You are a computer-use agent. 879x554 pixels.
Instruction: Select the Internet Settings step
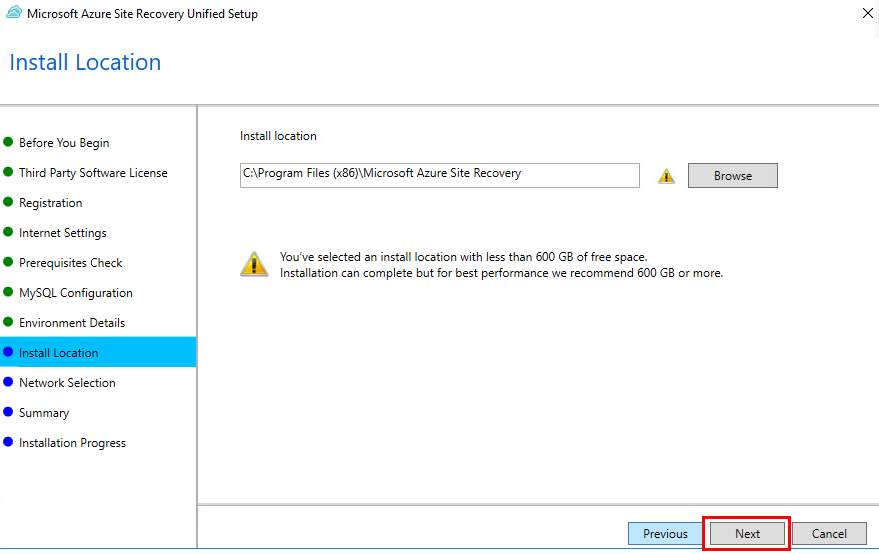[63, 233]
